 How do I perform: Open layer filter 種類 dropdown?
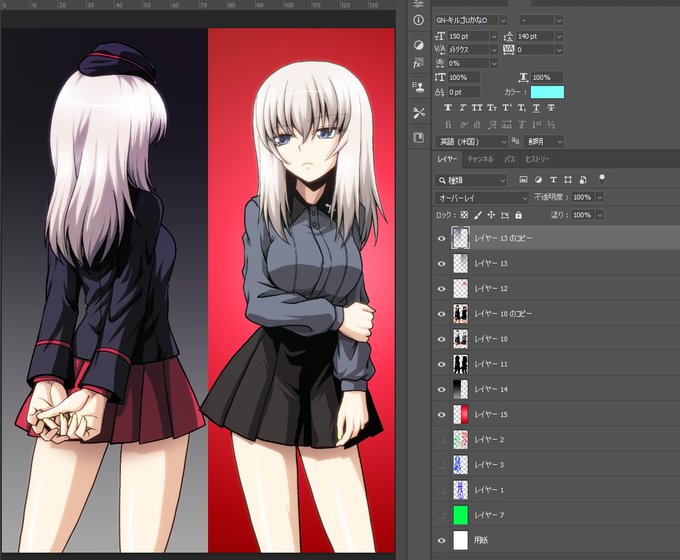tap(471, 180)
